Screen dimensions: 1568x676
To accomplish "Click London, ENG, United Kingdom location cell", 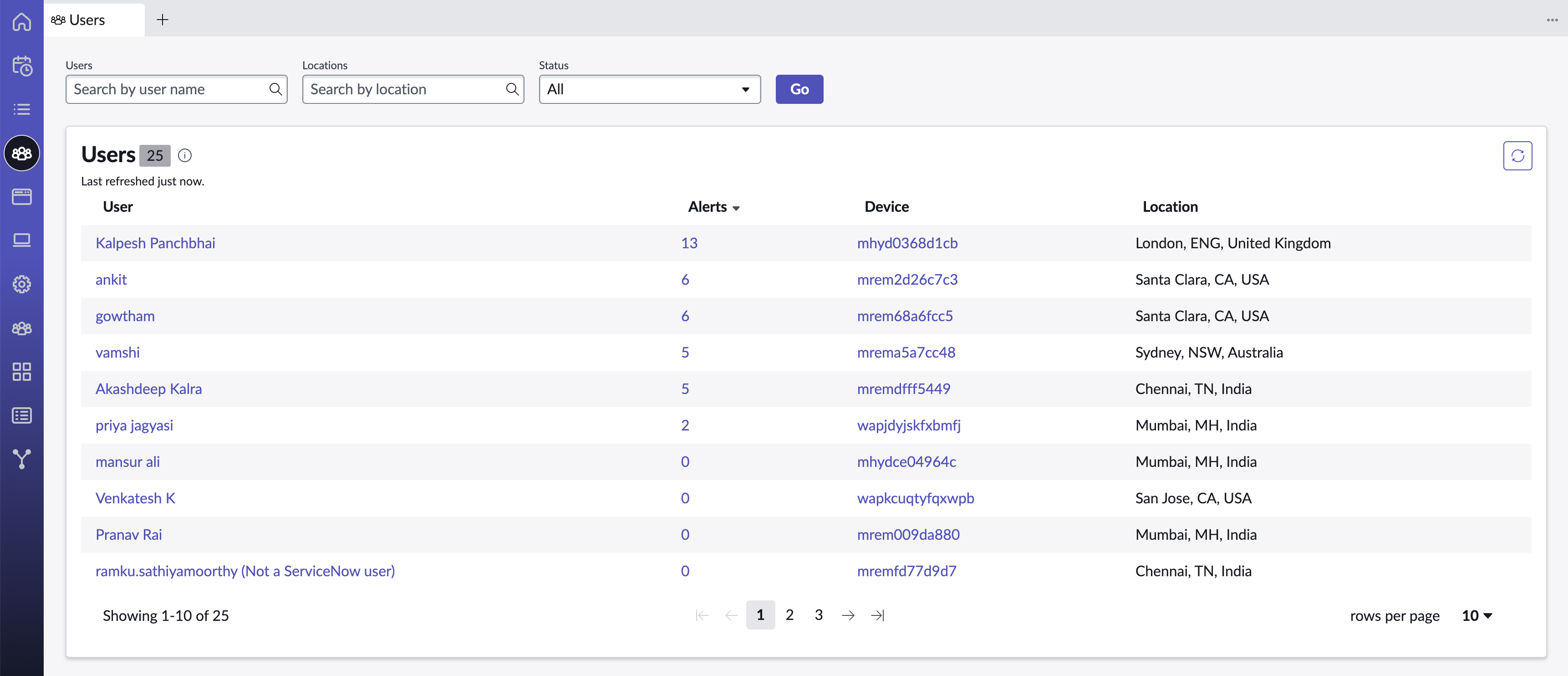I will pyautogui.click(x=1232, y=244).
